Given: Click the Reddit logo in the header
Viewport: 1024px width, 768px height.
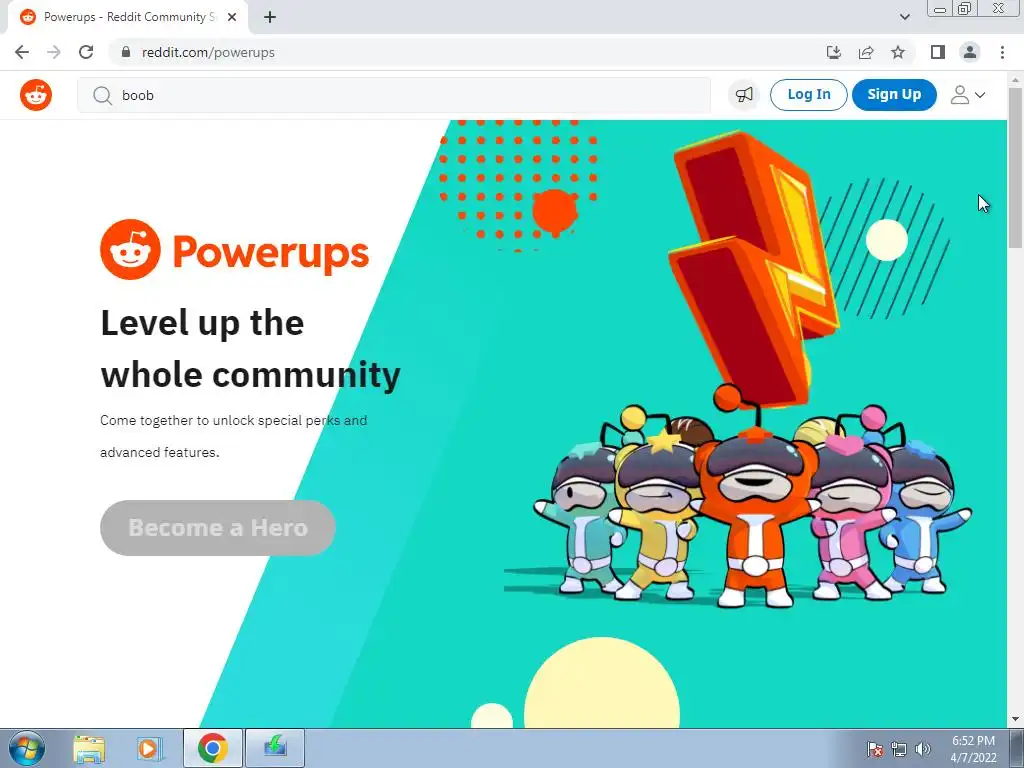Looking at the screenshot, I should [36, 95].
